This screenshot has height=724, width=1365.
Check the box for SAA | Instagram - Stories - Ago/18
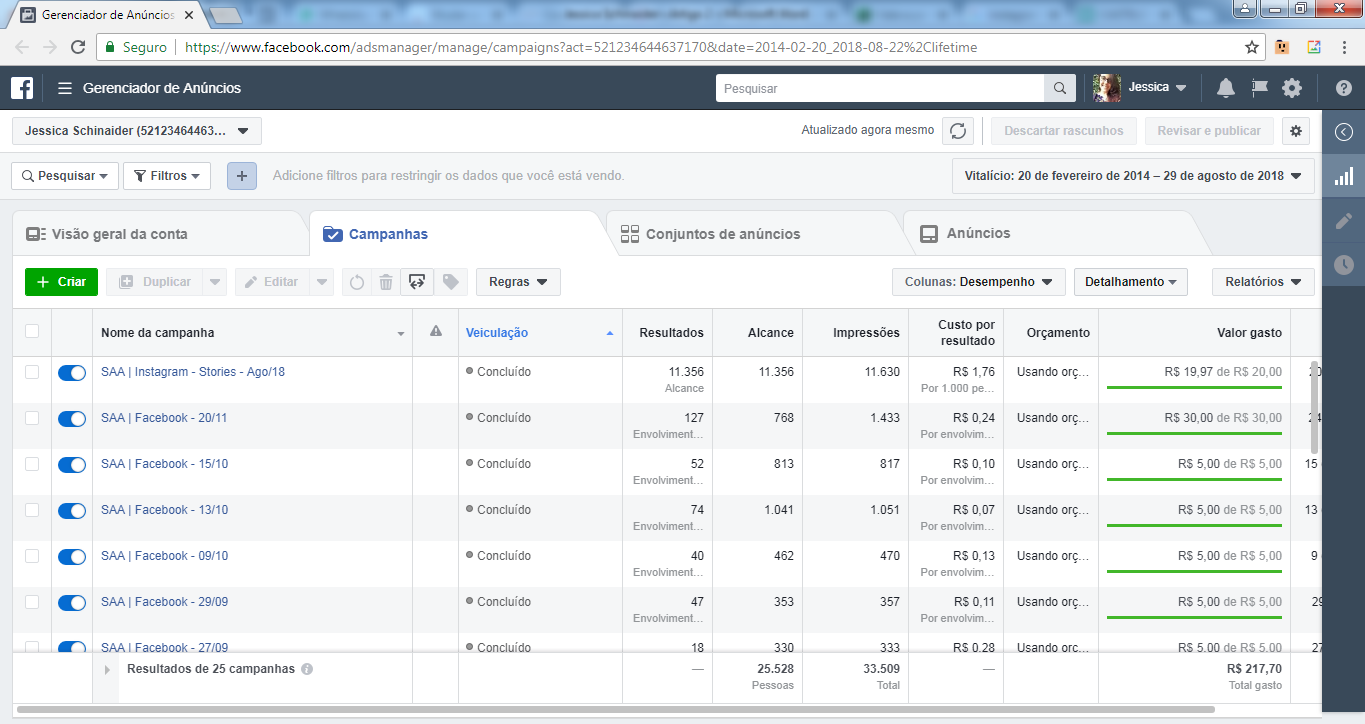pos(32,372)
